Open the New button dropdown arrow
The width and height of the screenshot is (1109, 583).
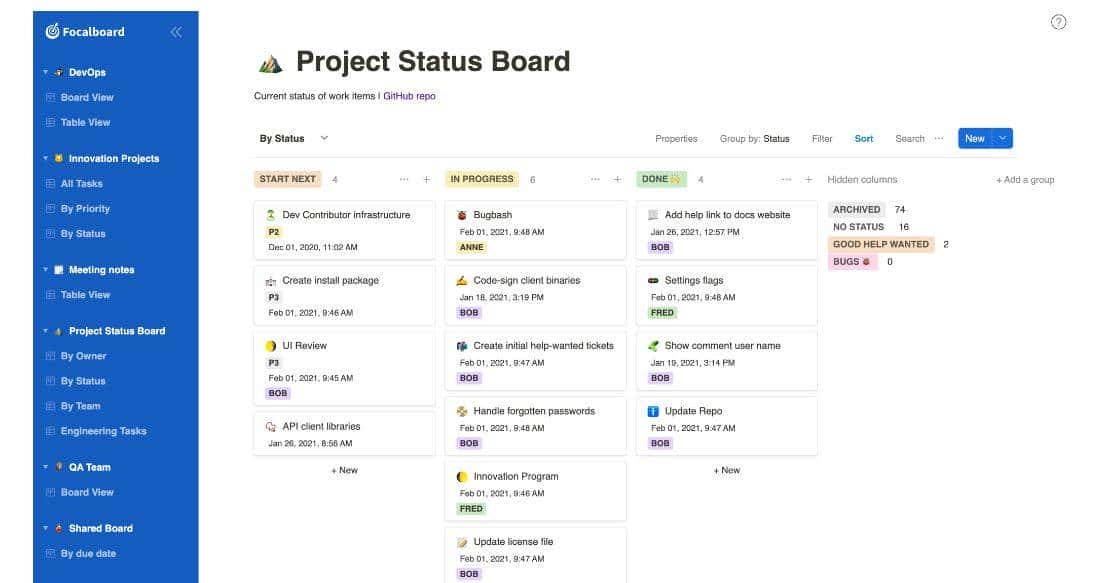[x=1003, y=138]
